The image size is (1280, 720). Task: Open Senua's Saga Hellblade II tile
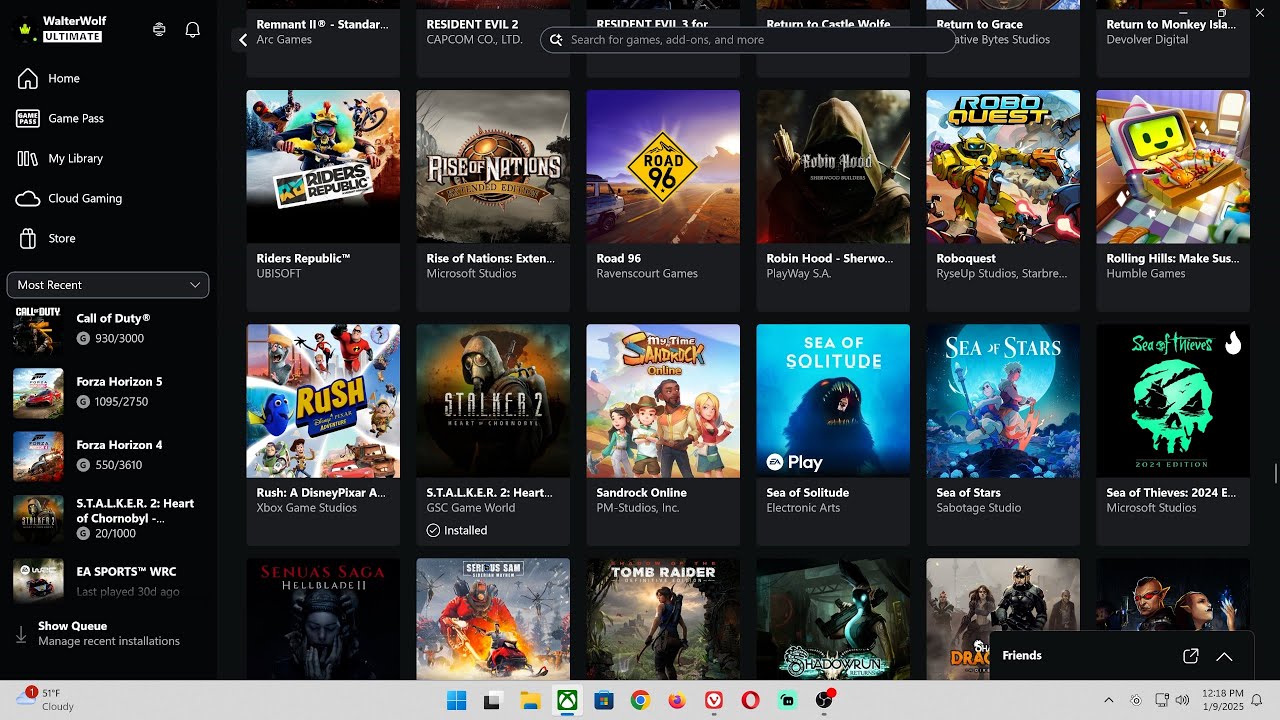(x=323, y=619)
